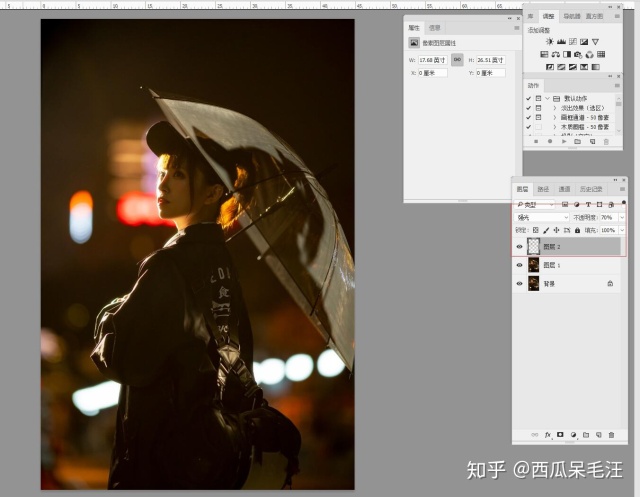Open the Layers panel flyout menu

(622, 189)
